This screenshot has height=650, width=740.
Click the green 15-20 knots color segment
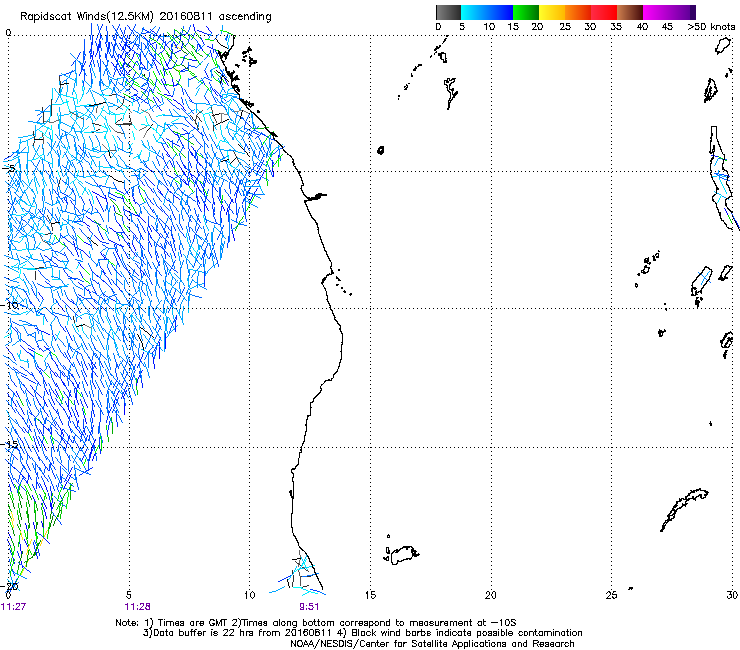click(526, 12)
